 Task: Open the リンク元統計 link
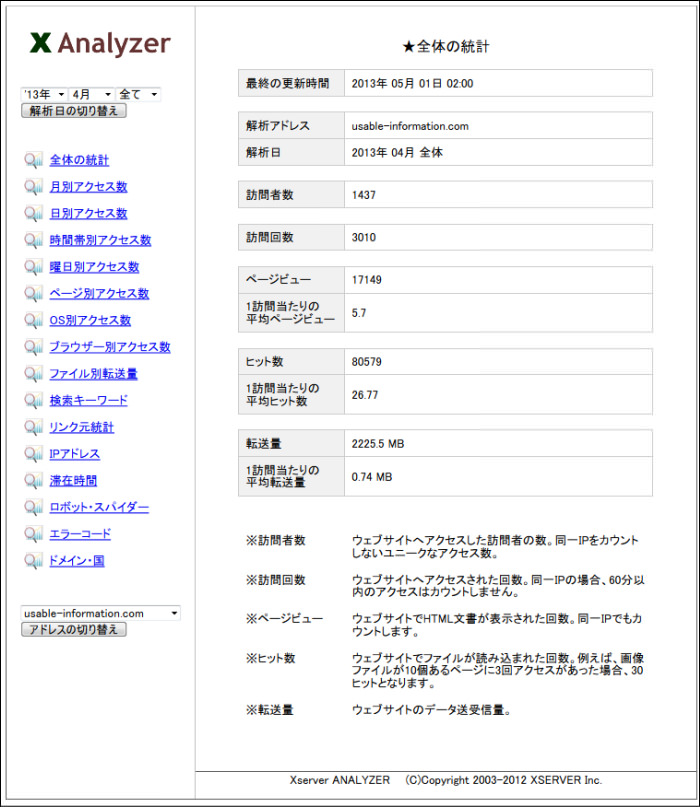82,428
